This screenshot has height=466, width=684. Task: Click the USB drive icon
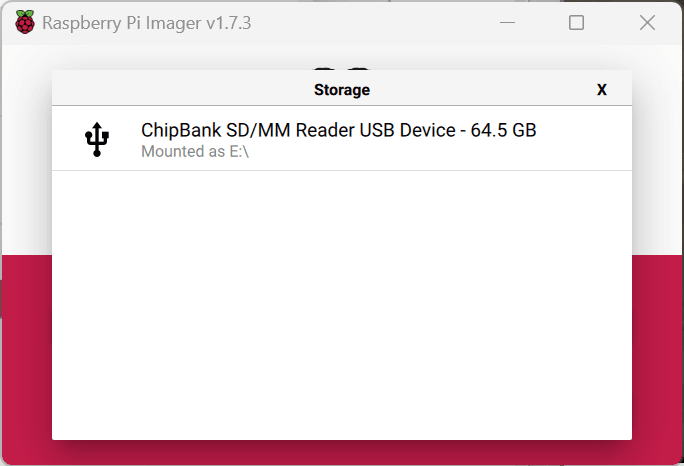click(x=96, y=140)
